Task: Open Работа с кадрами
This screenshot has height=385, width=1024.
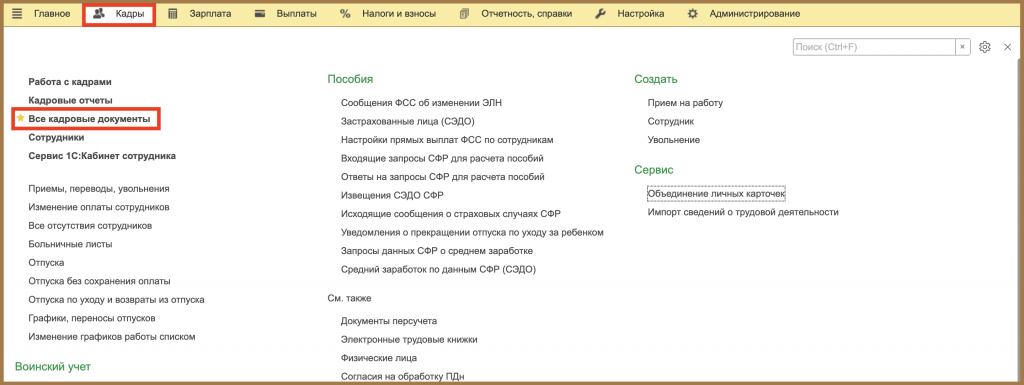Action: [x=70, y=82]
